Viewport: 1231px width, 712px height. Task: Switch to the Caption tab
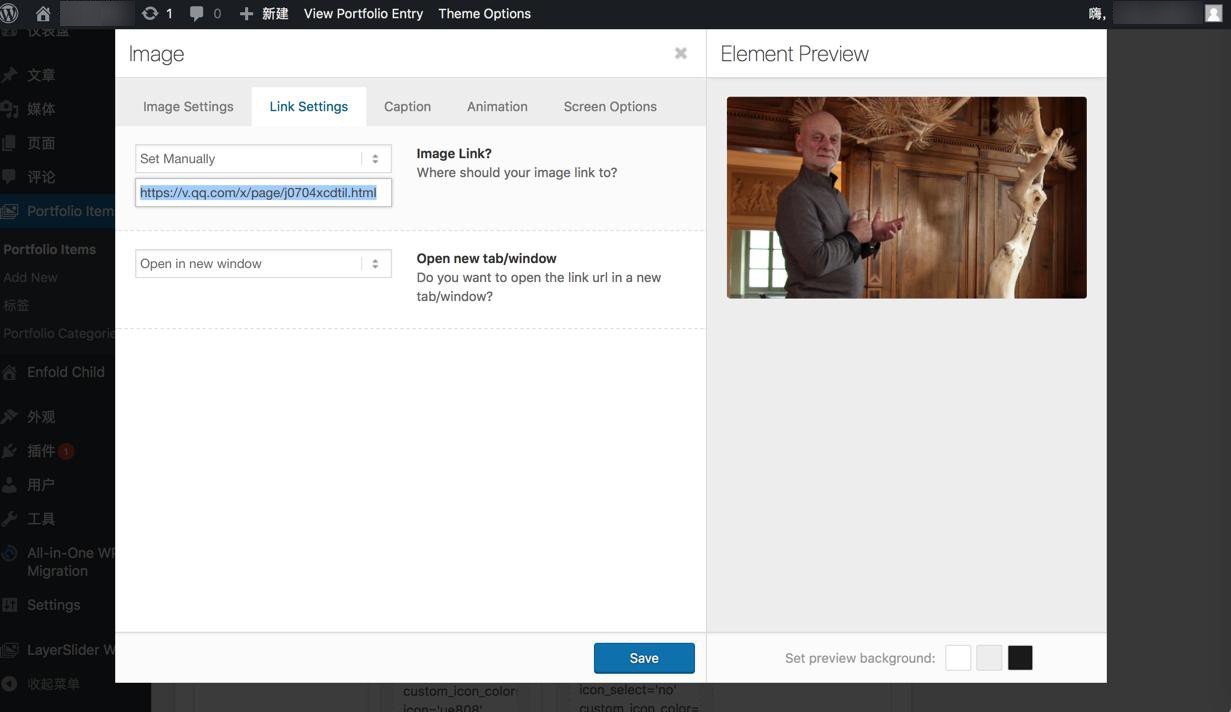(x=407, y=107)
